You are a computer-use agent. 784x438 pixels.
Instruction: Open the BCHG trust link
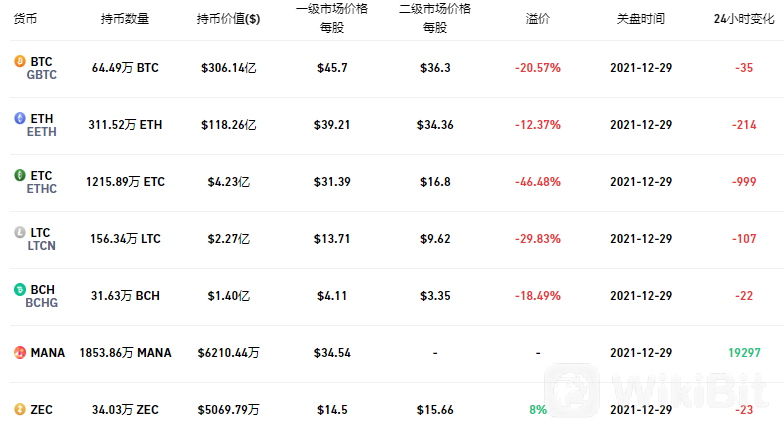coord(42,303)
